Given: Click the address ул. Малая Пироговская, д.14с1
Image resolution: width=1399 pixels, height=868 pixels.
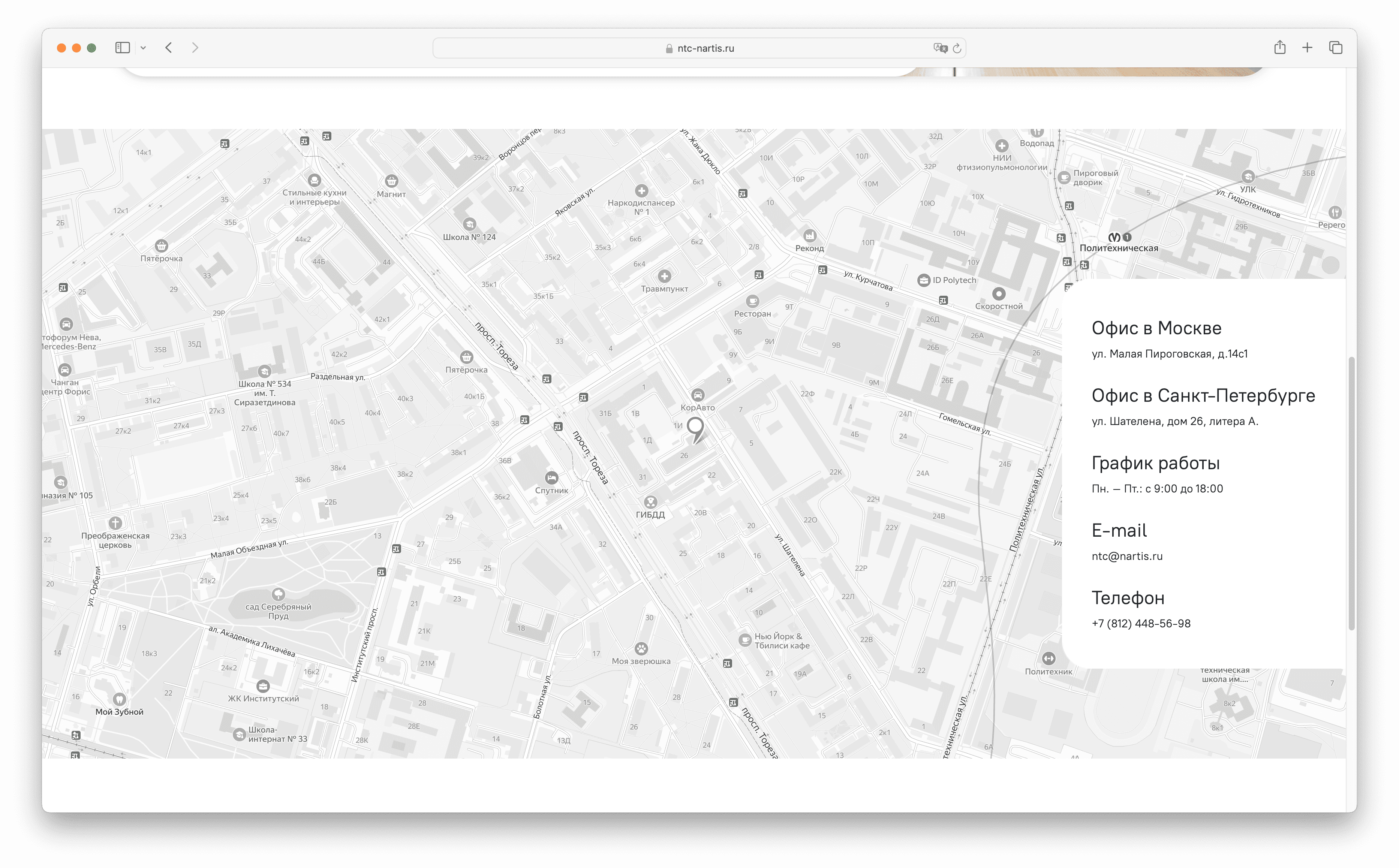Looking at the screenshot, I should point(1169,354).
